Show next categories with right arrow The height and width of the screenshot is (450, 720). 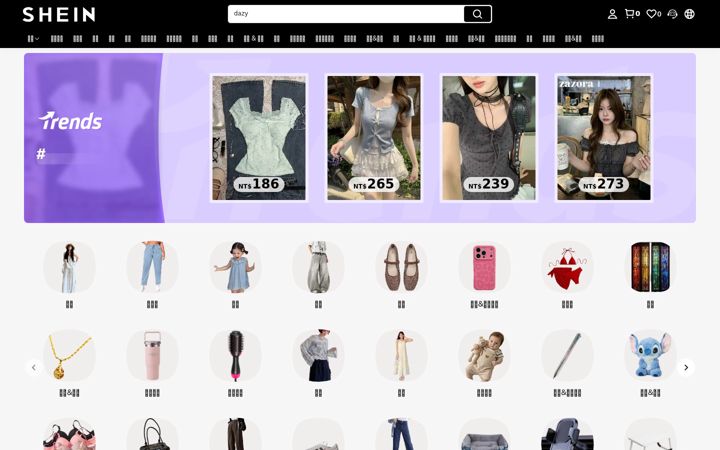[x=686, y=367]
